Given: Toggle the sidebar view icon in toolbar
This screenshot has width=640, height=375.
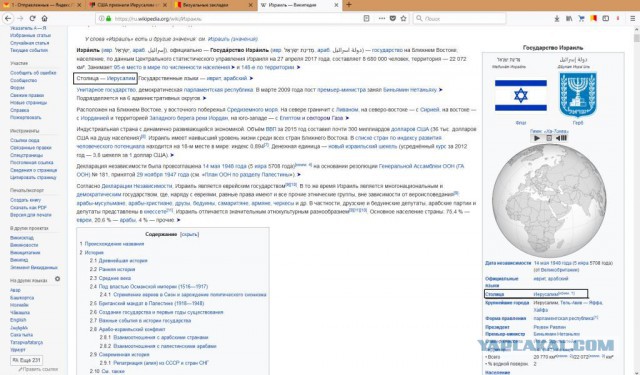Looking at the screenshot, I should (x=606, y=18).
